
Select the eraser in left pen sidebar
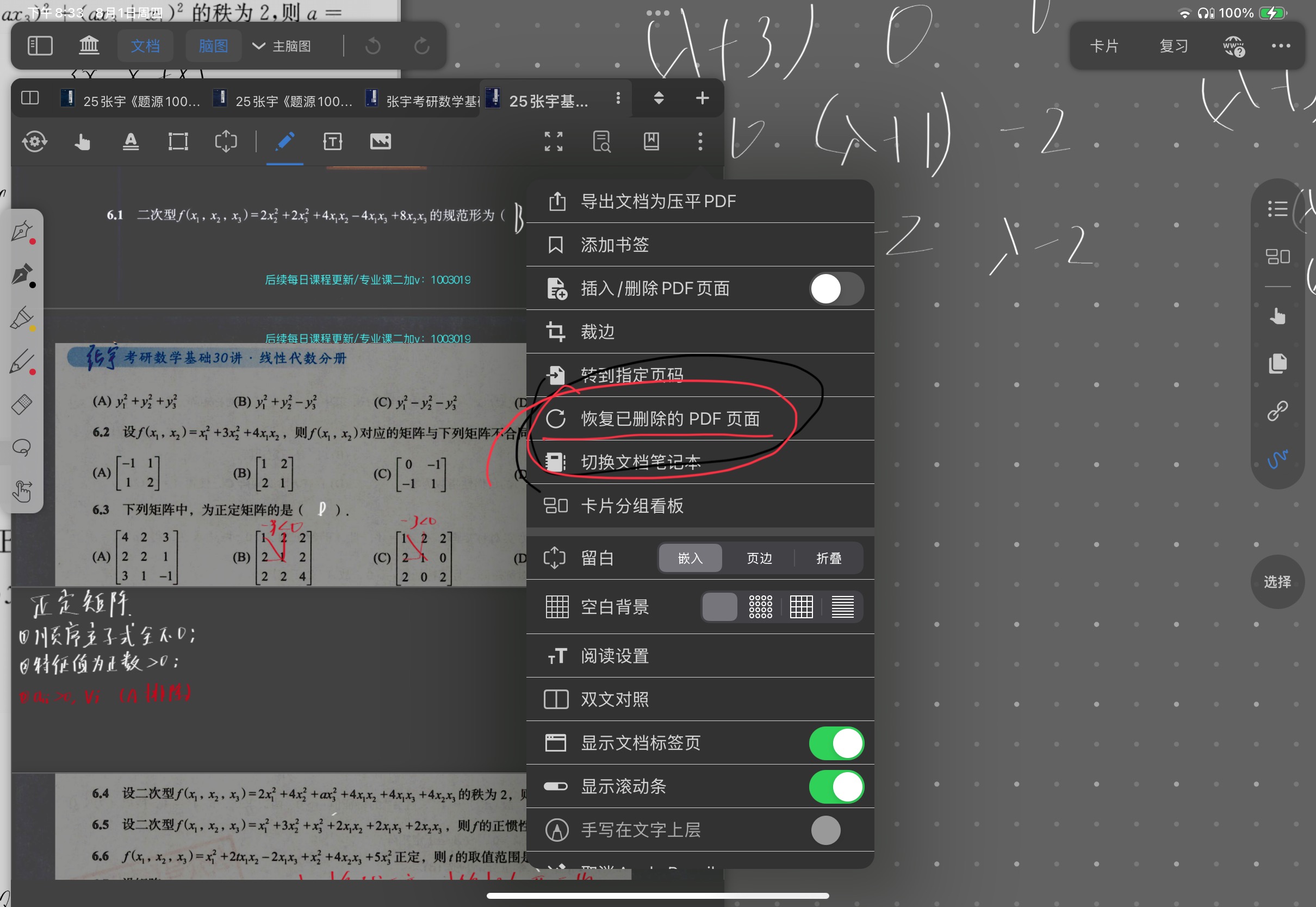pos(22,404)
